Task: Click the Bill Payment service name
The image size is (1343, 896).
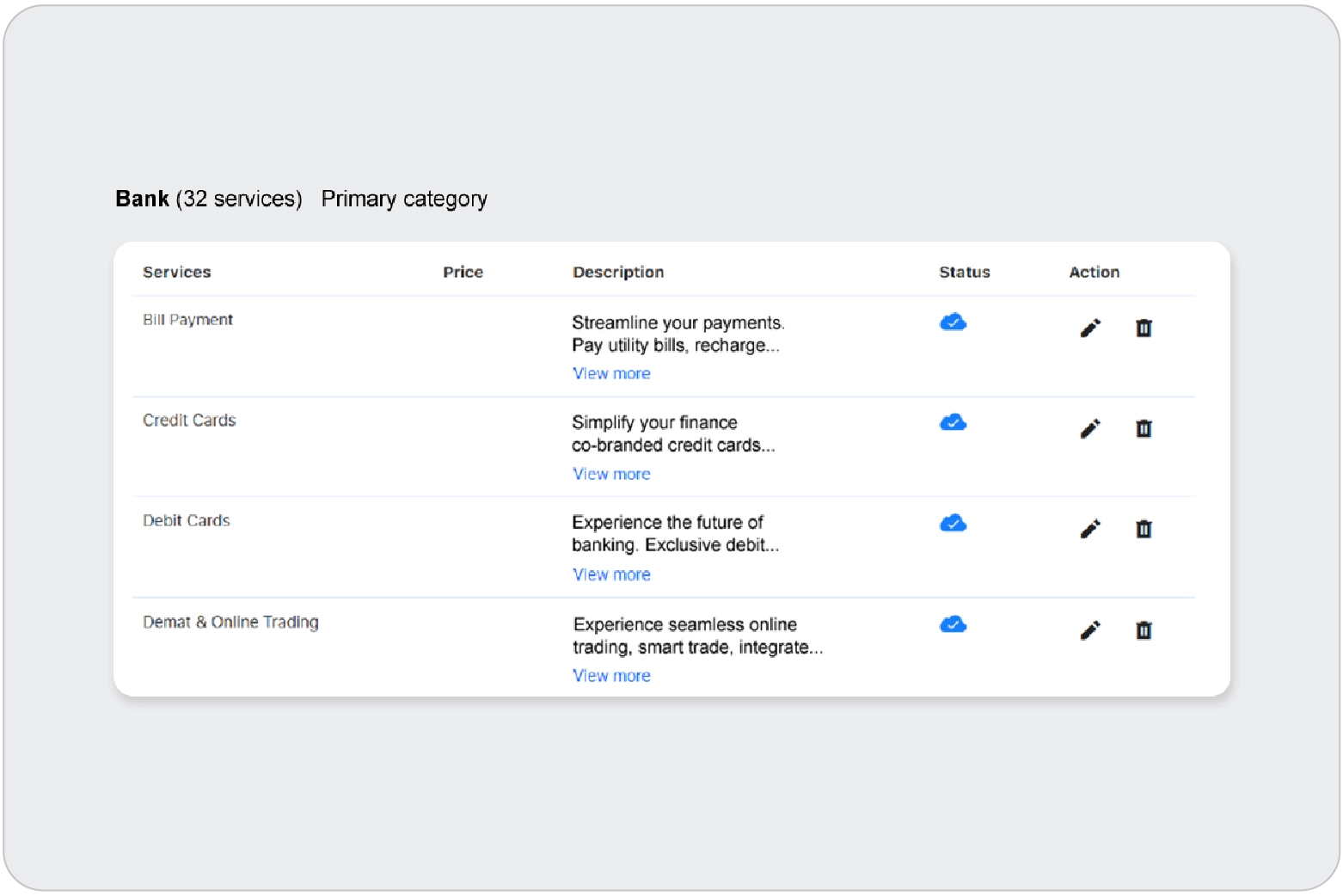Action: [x=187, y=320]
